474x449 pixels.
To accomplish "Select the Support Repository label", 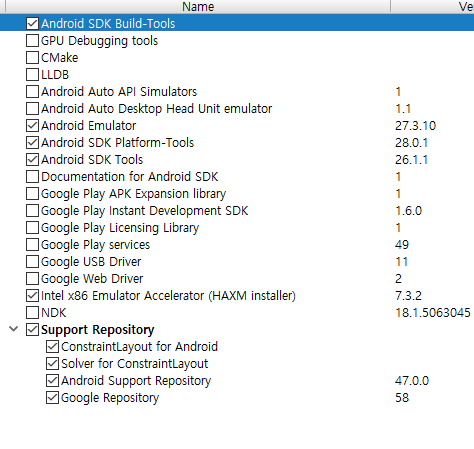I will click(98, 330).
